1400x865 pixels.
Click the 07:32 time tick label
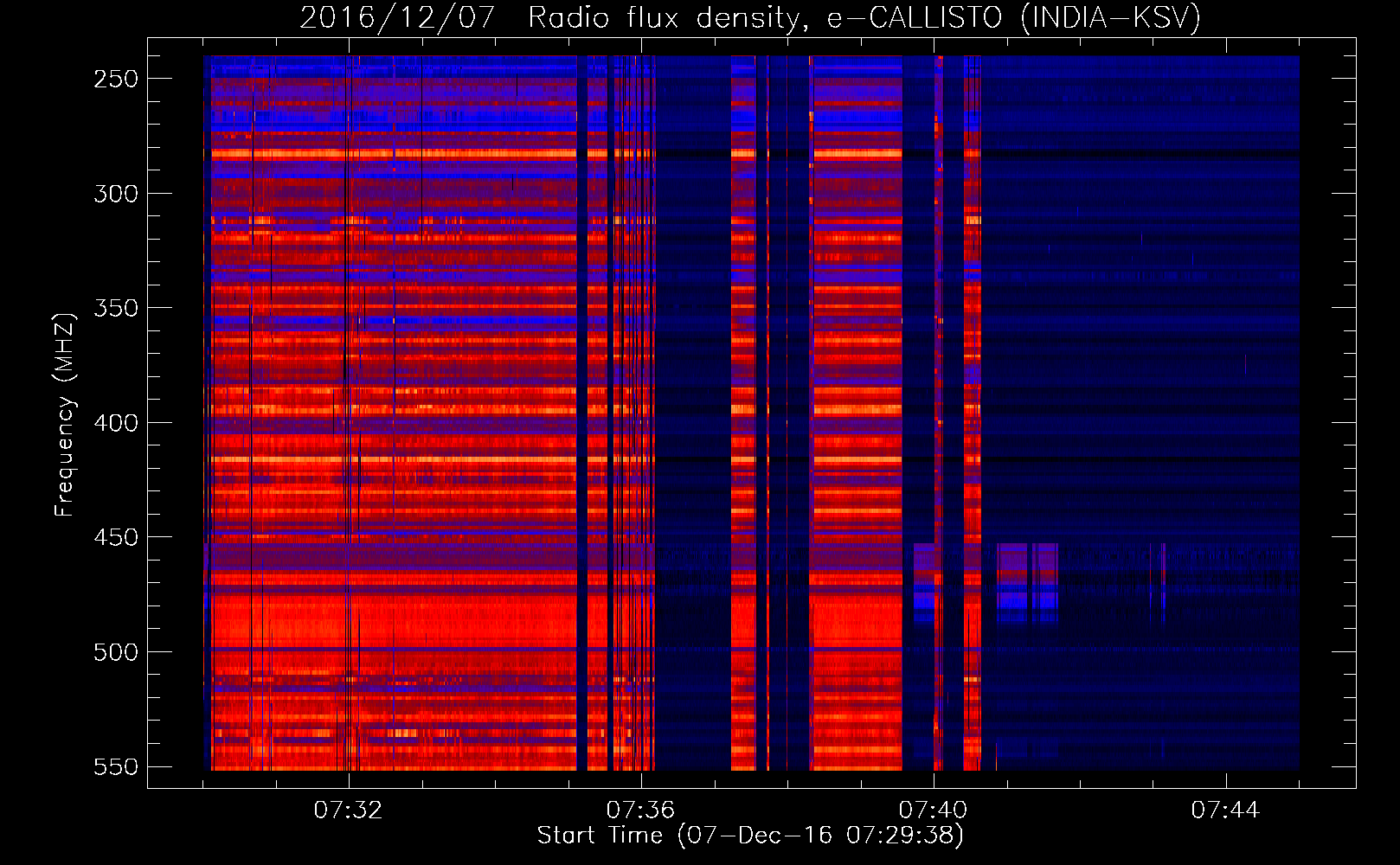tap(348, 811)
